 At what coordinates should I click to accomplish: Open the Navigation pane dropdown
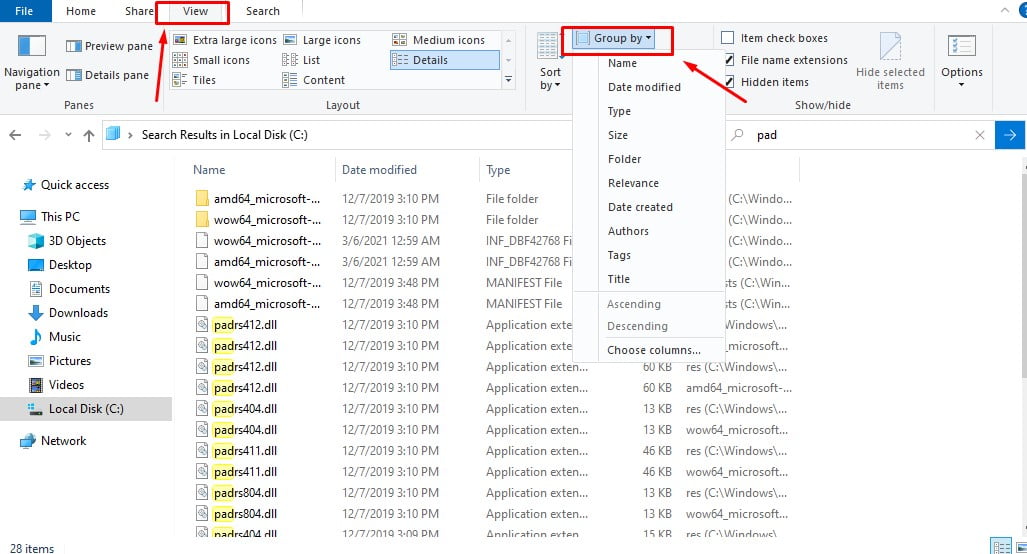tap(31, 63)
